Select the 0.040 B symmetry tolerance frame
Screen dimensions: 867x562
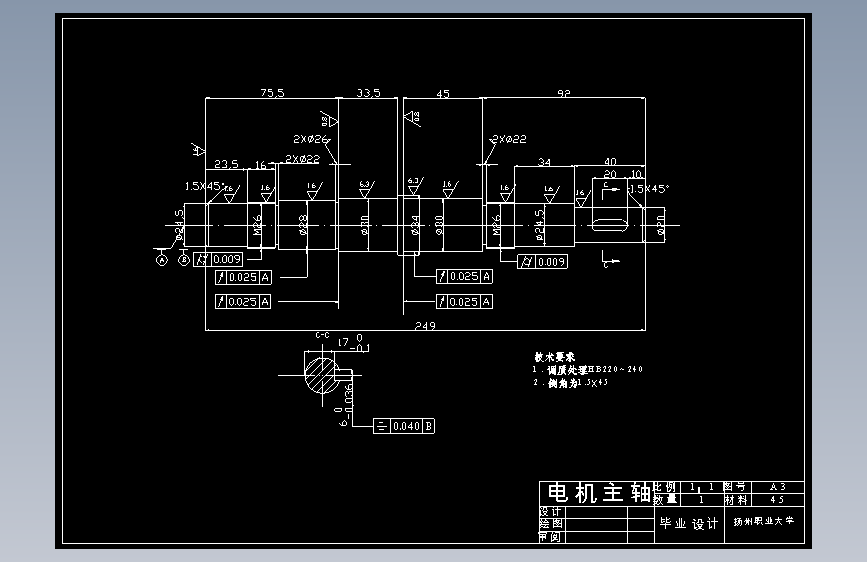pos(404,426)
